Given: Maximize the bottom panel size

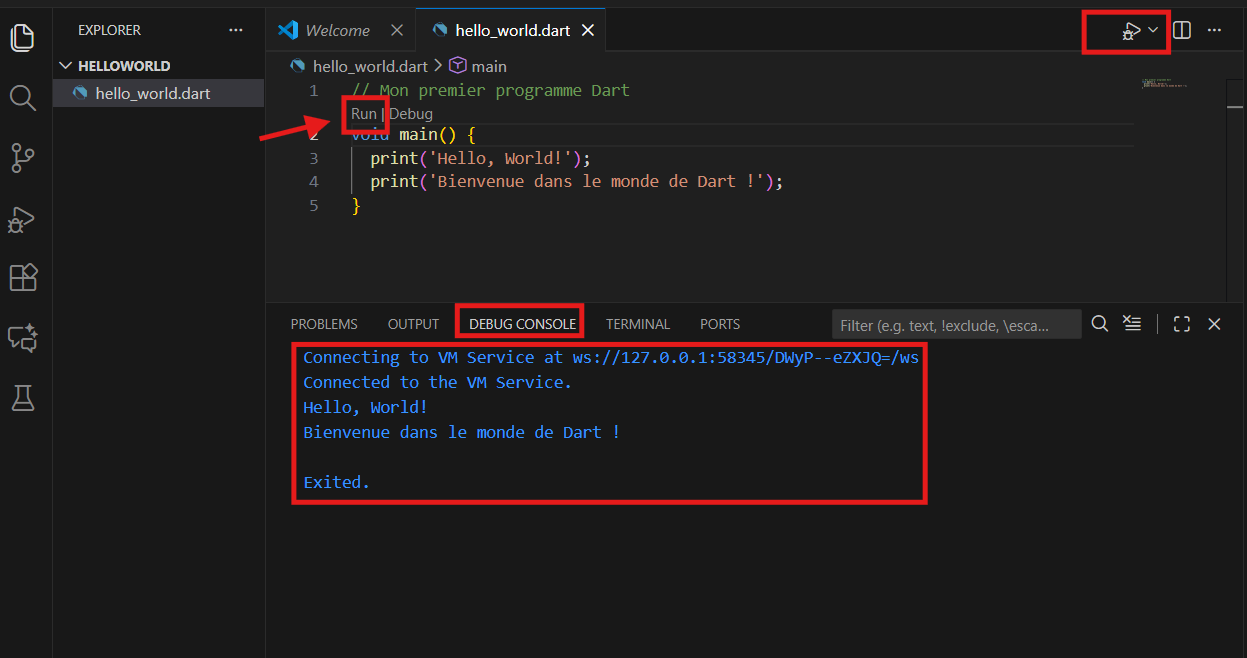Looking at the screenshot, I should coord(1182,323).
